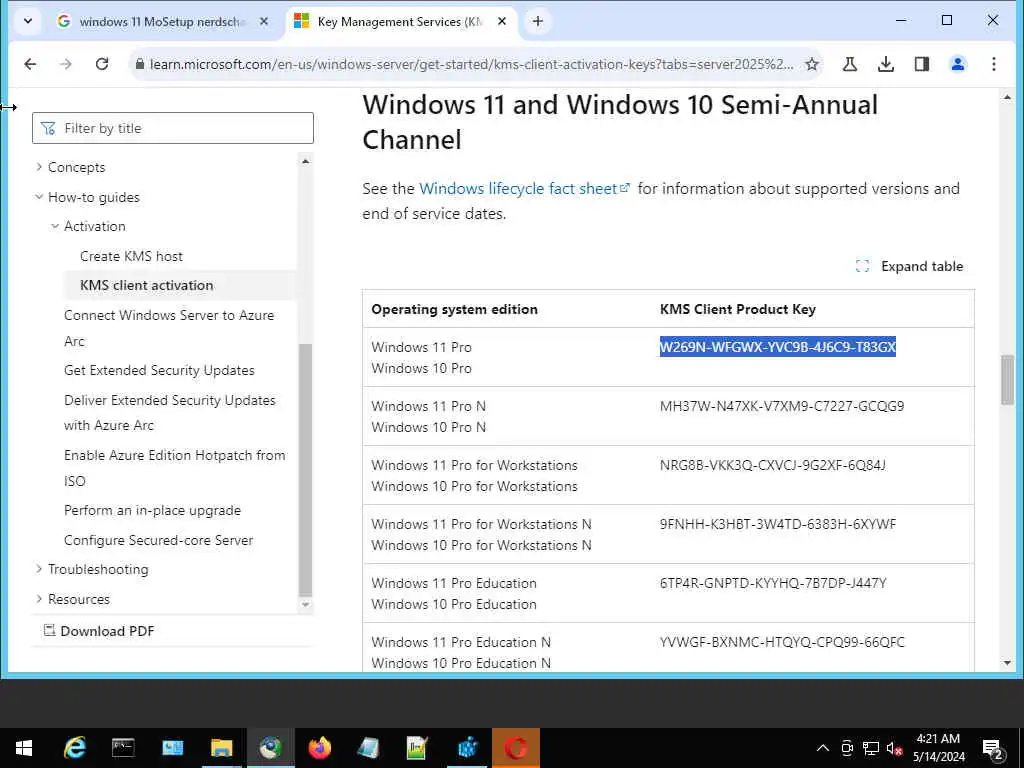1024x768 pixels.
Task: Click the sidebar scroll up arrow
Action: click(x=305, y=161)
